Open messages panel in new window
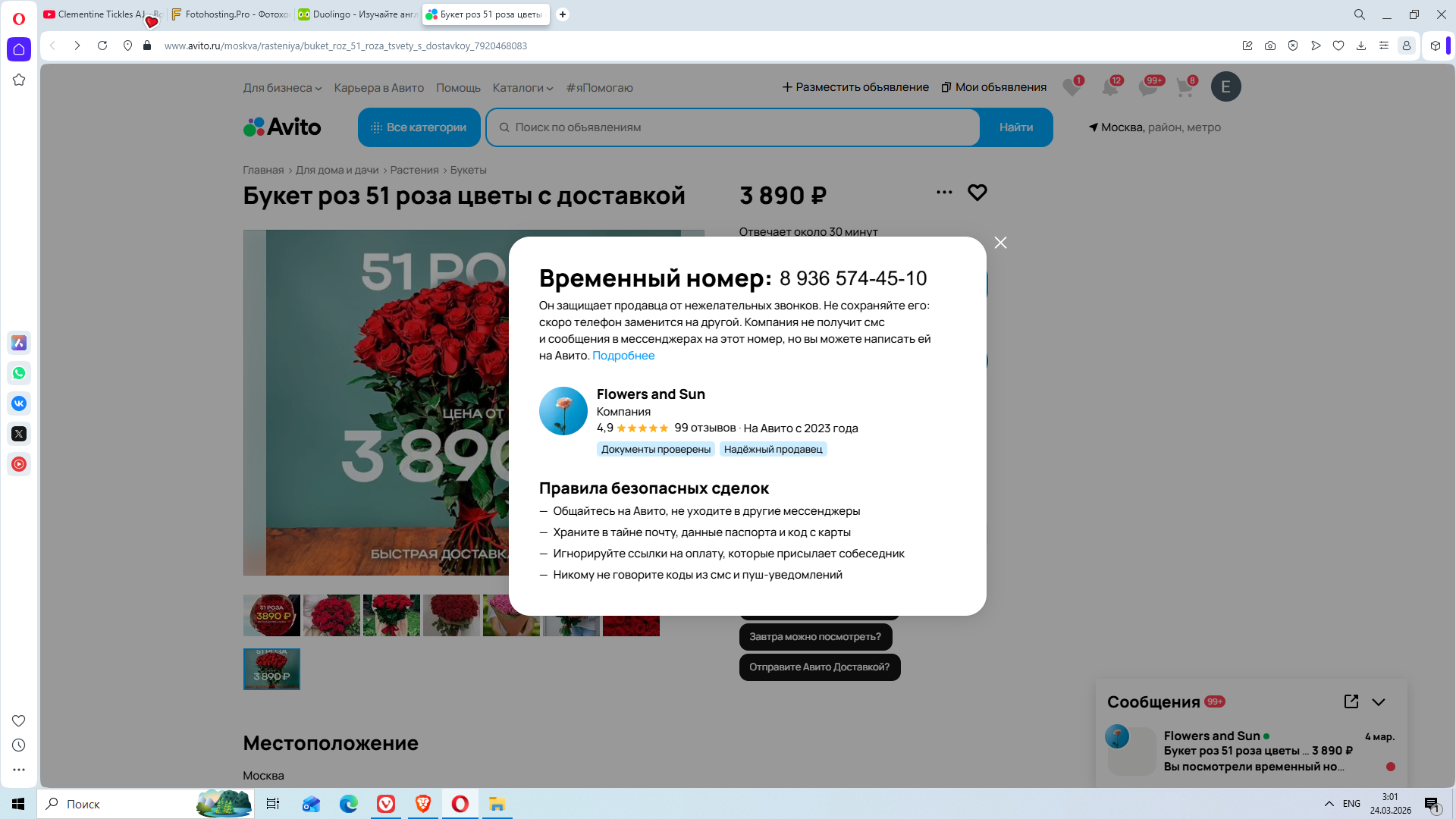The image size is (1456, 819). [1351, 701]
